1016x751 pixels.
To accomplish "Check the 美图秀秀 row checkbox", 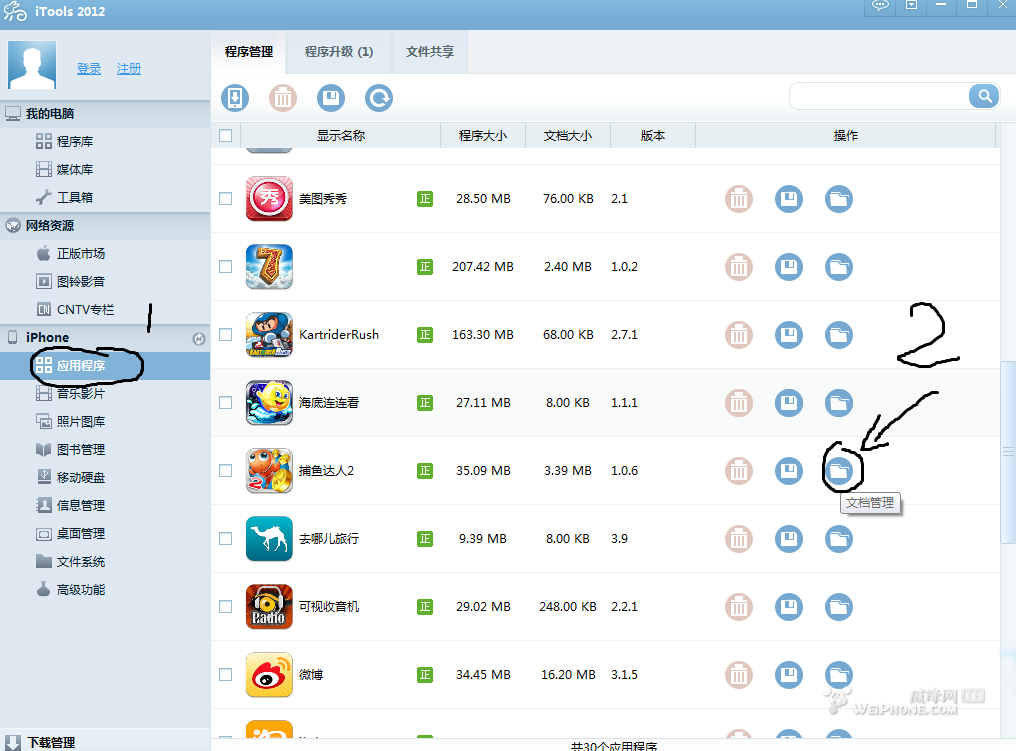I will point(225,198).
